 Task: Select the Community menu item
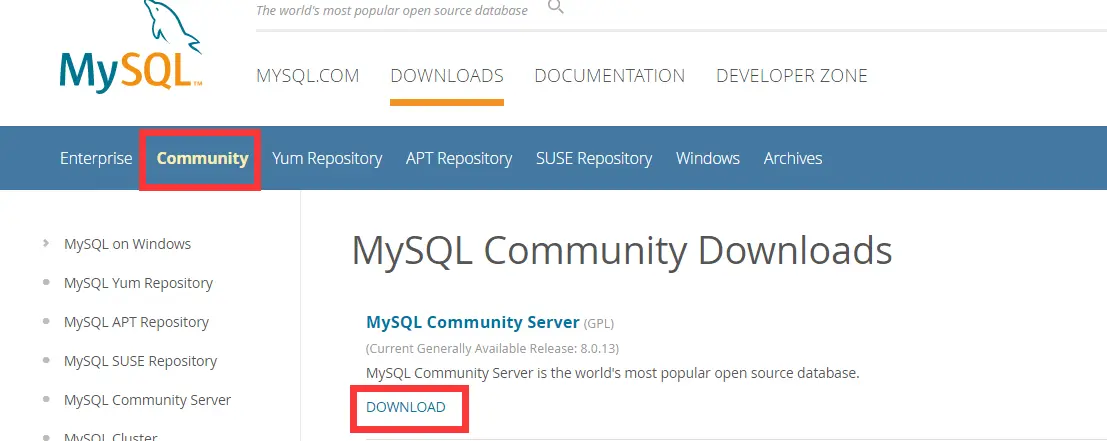click(x=202, y=158)
